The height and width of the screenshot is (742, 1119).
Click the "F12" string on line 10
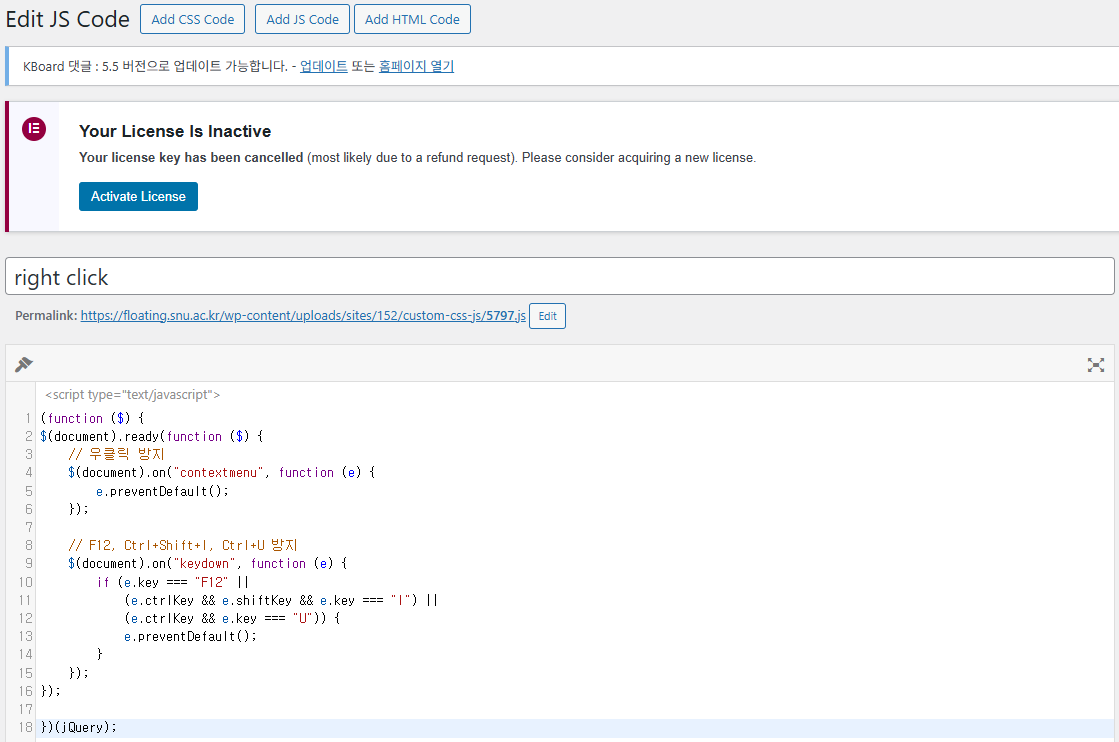pyautogui.click(x=211, y=582)
